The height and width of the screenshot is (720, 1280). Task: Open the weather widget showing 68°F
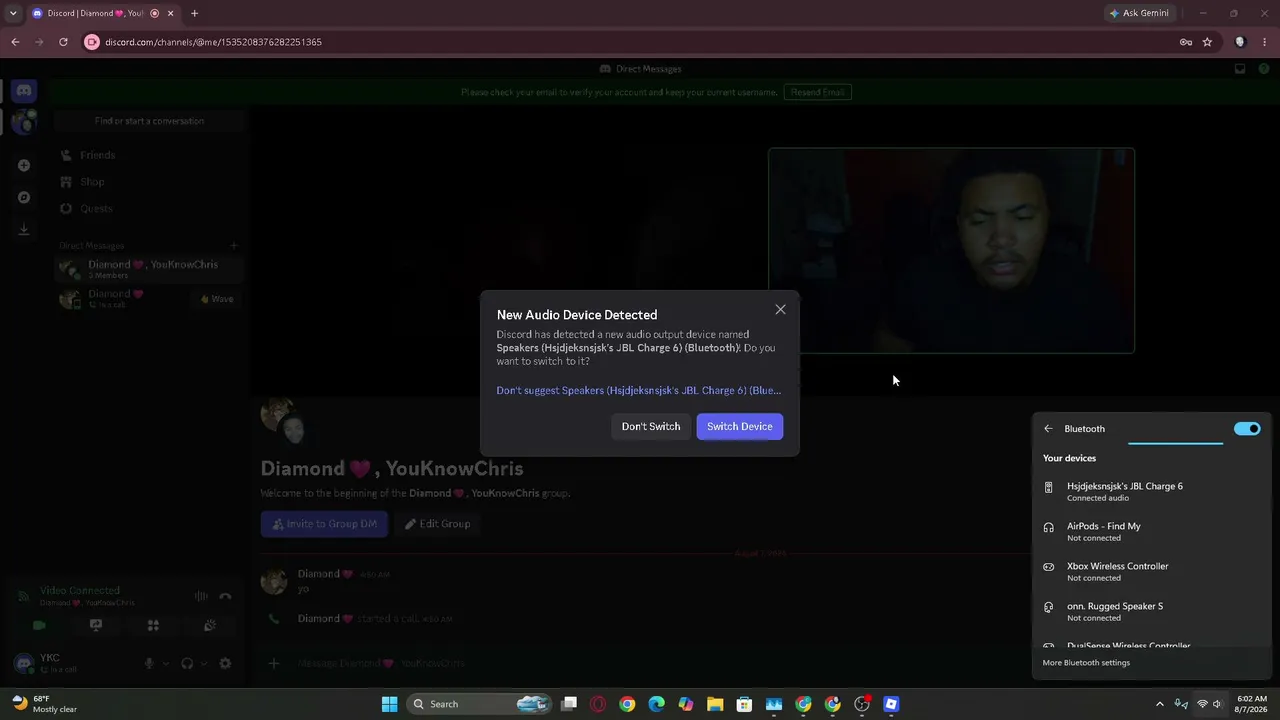point(44,704)
